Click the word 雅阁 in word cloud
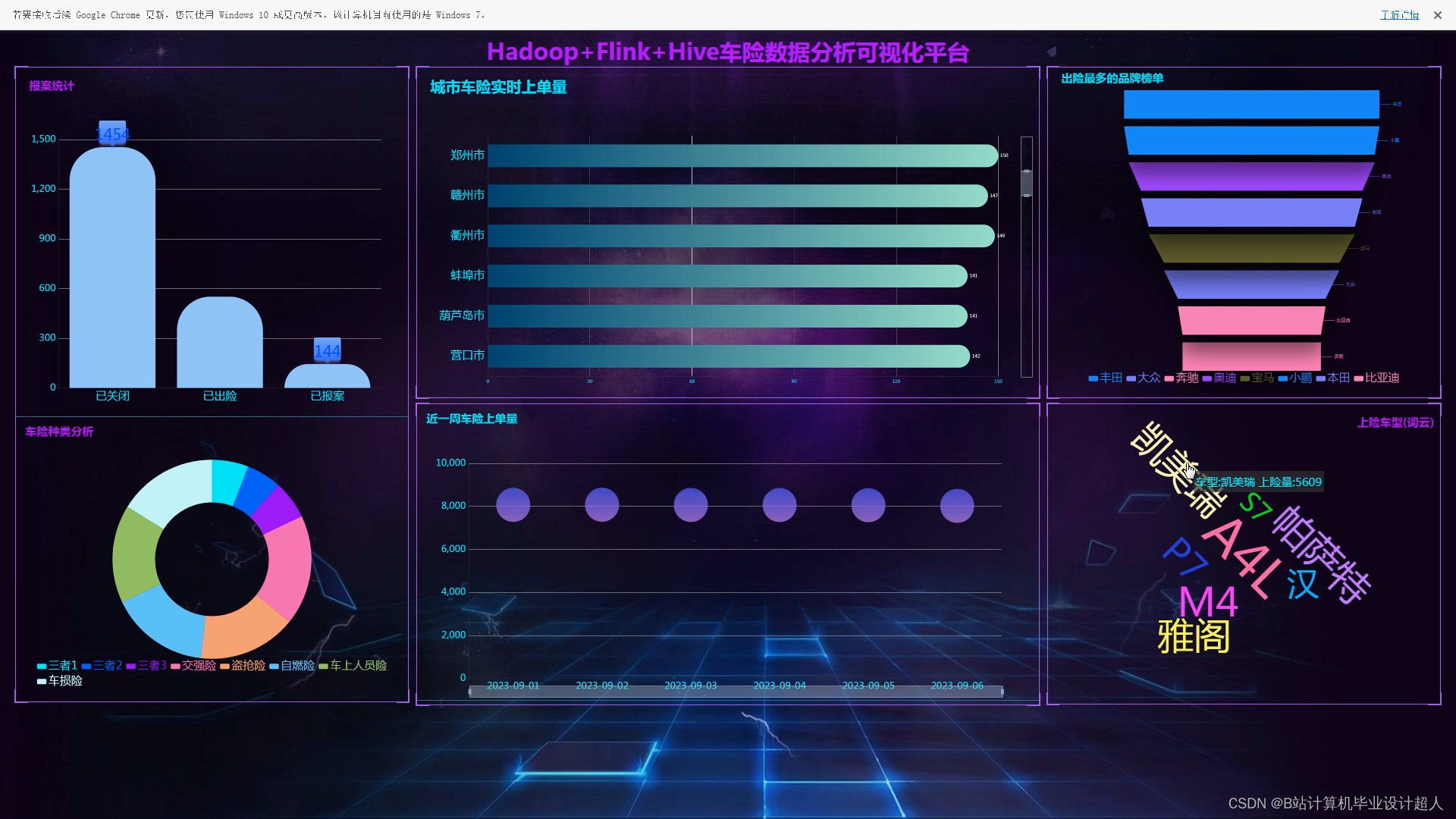 point(1193,637)
